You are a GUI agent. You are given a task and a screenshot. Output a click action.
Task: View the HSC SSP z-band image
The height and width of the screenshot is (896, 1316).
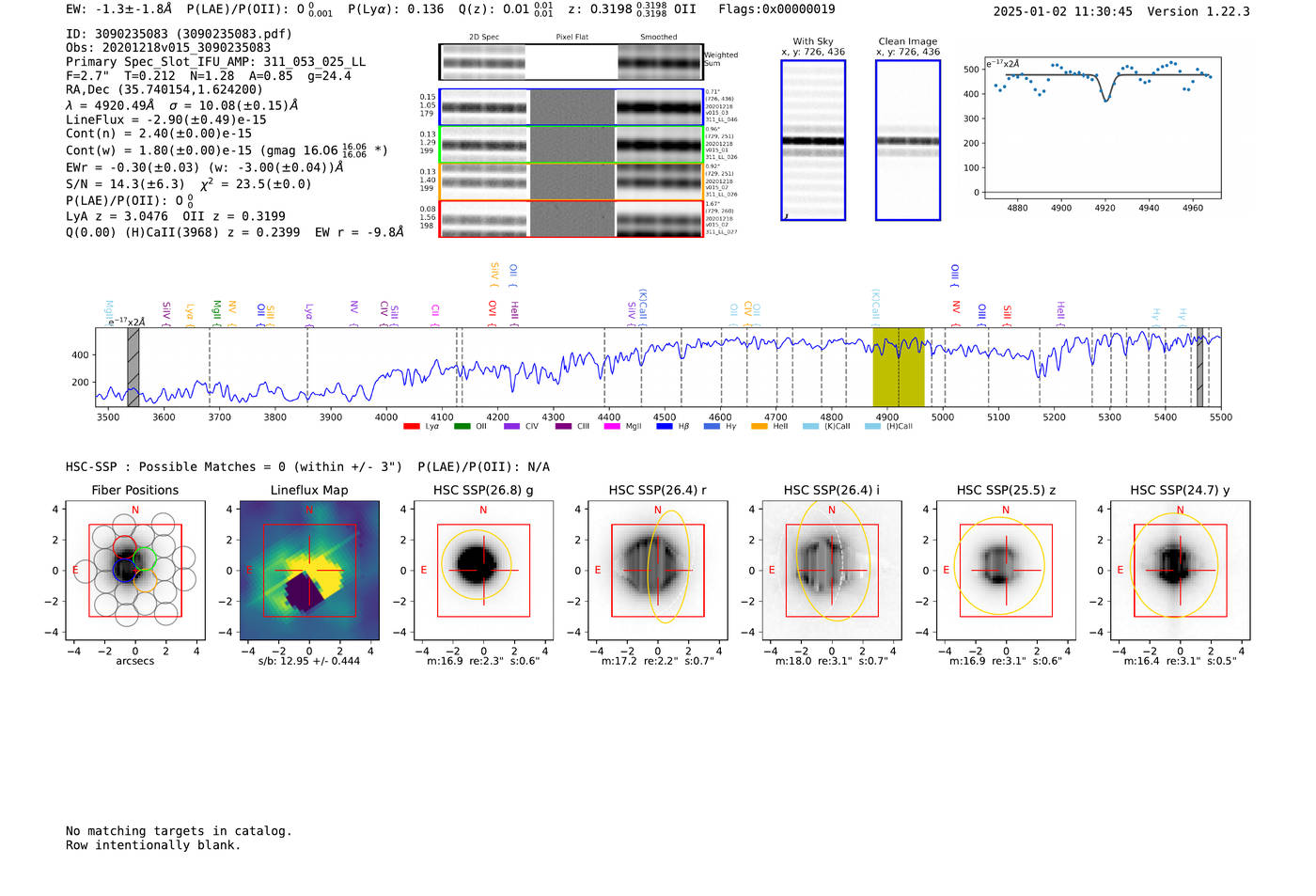(x=1006, y=571)
